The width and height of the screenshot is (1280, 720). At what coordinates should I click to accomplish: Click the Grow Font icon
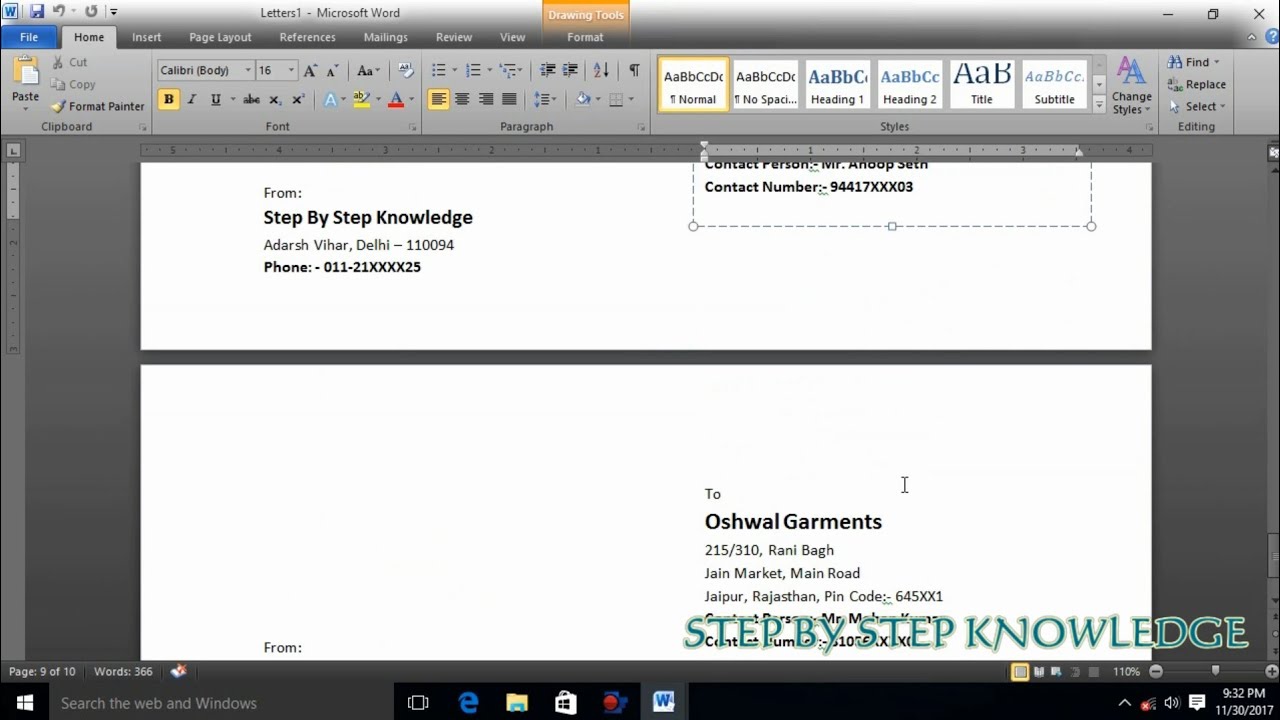(310, 70)
